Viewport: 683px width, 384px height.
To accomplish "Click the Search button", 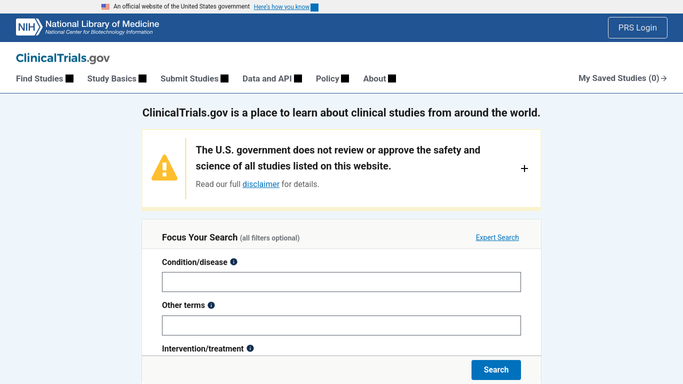I will point(496,370).
